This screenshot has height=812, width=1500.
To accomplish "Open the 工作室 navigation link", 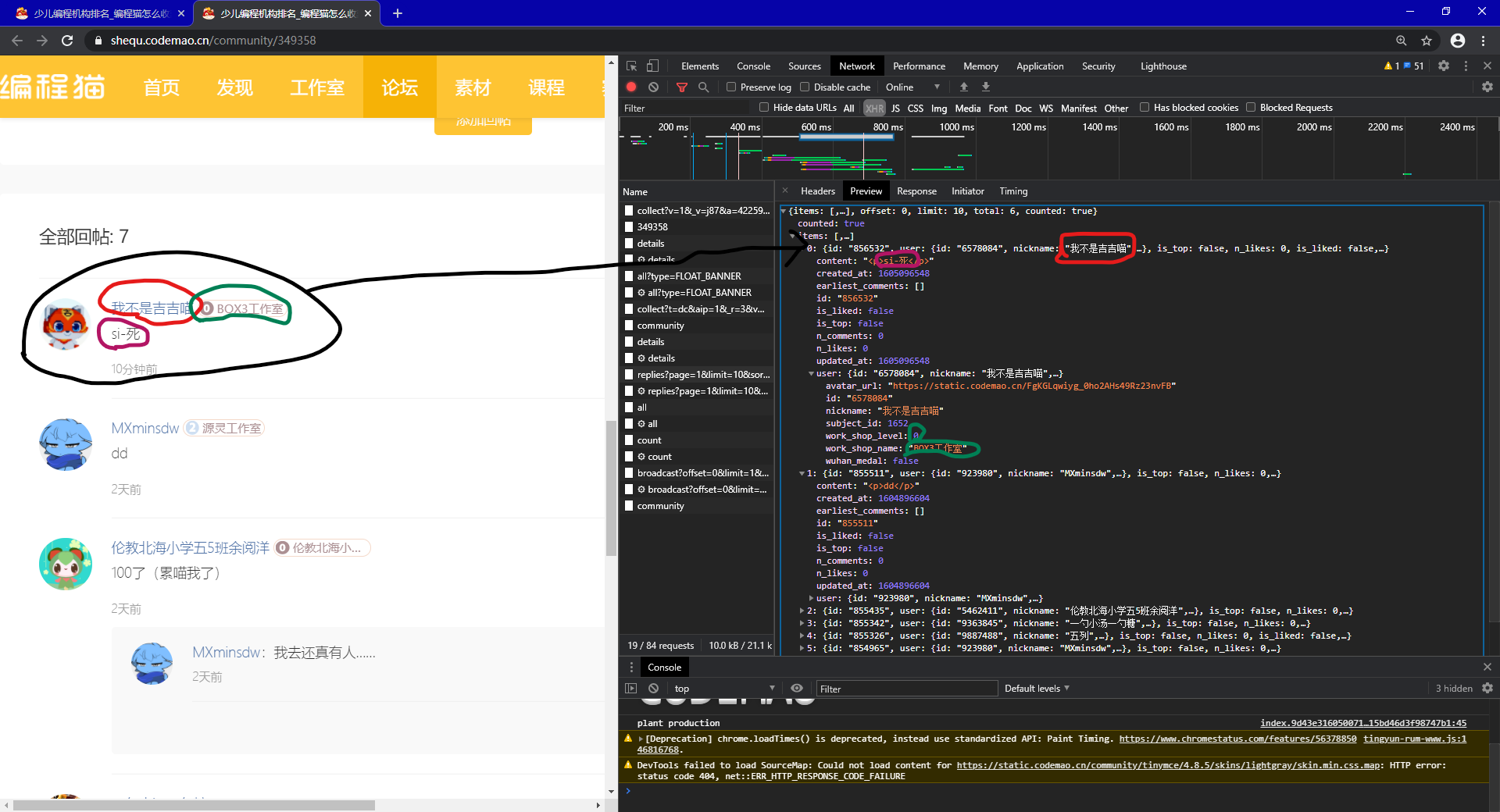I will pos(317,87).
